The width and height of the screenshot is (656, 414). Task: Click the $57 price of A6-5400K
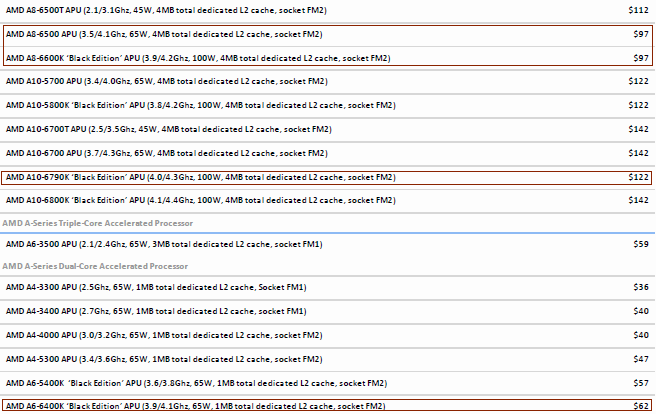[x=641, y=383]
